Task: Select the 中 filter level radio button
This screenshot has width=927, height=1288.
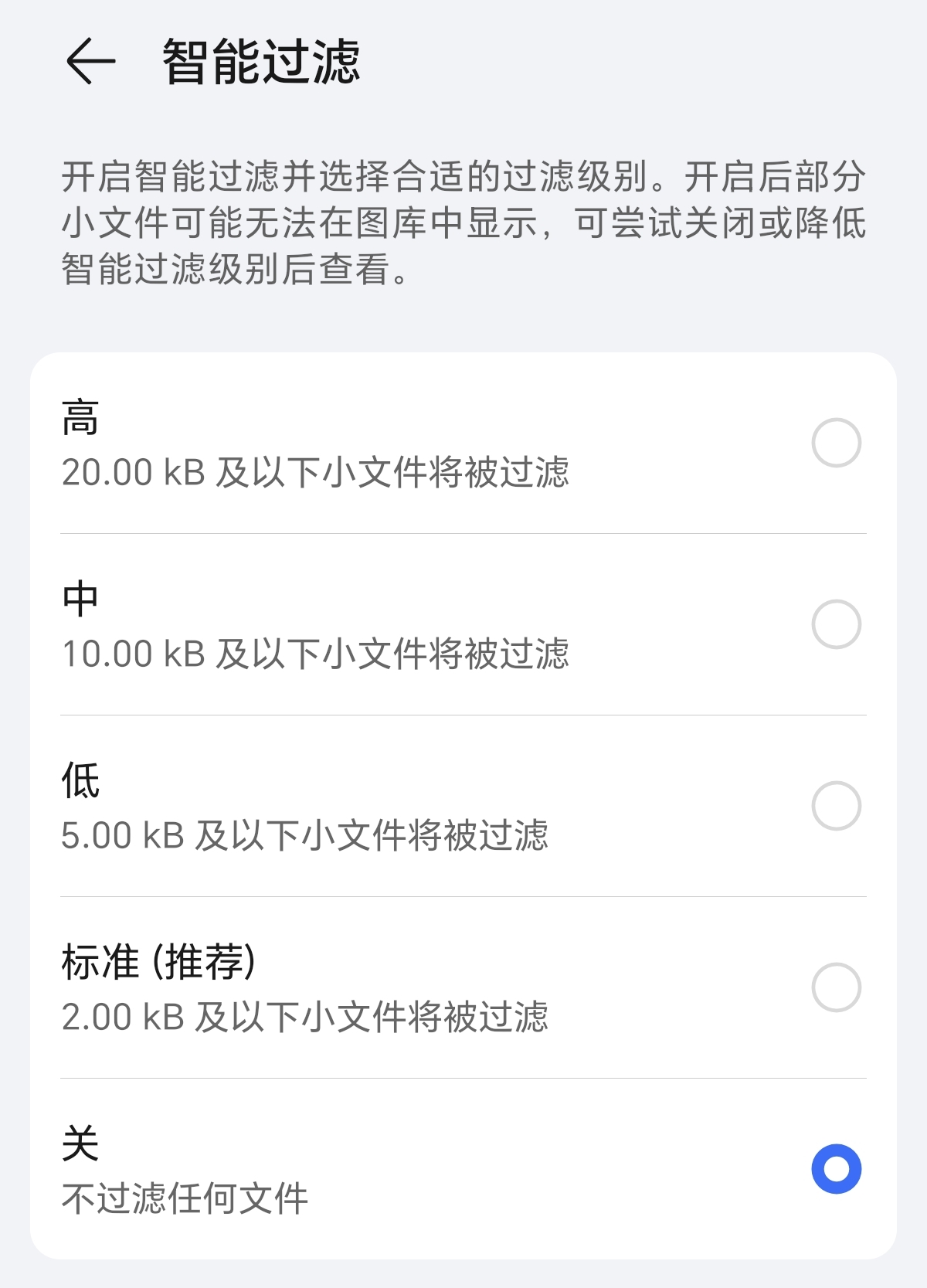Action: [x=836, y=624]
